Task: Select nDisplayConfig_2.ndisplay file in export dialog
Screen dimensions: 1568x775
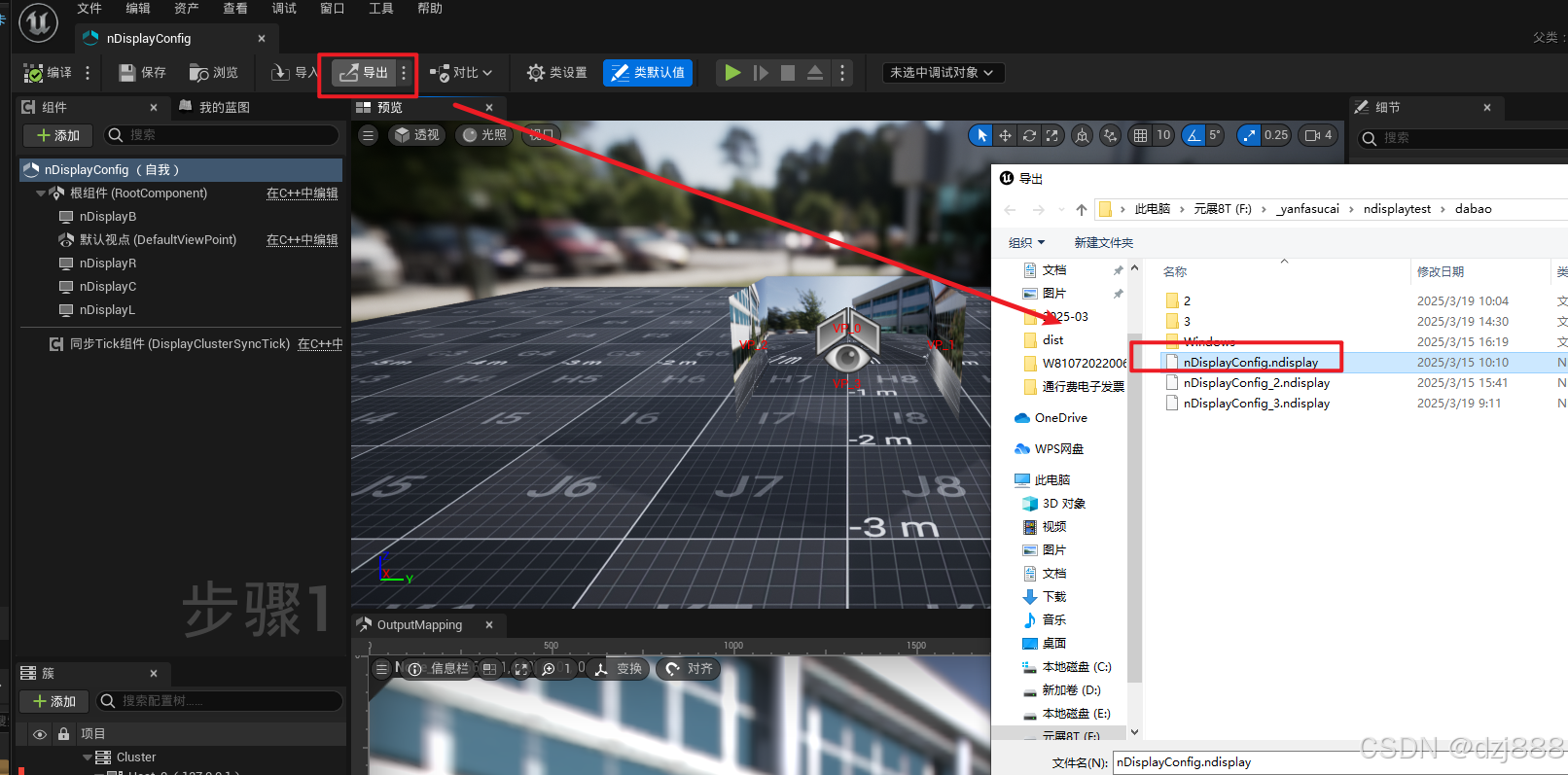Action: click(x=1257, y=383)
